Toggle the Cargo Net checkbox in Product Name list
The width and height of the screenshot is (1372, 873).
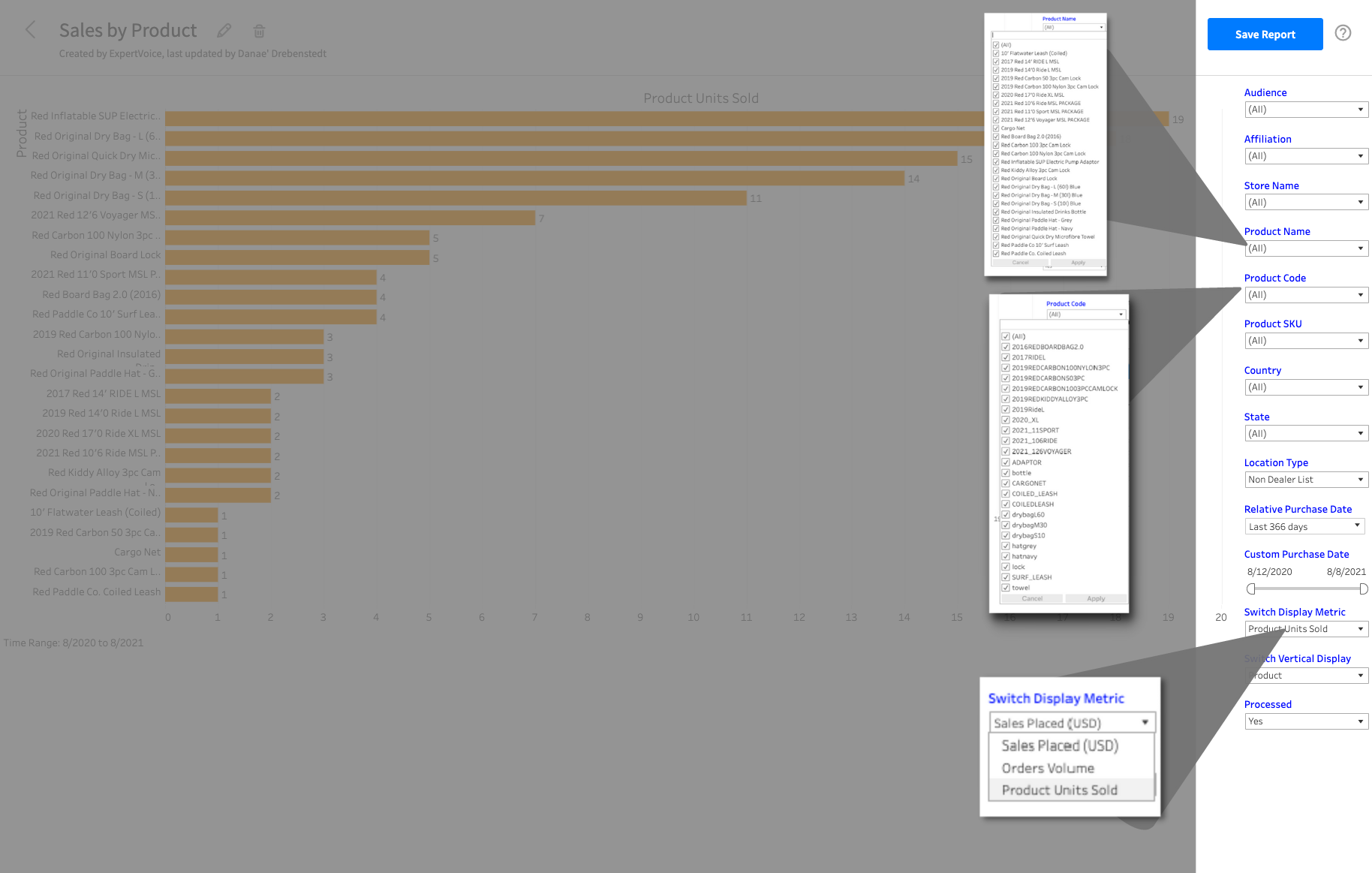click(x=996, y=128)
